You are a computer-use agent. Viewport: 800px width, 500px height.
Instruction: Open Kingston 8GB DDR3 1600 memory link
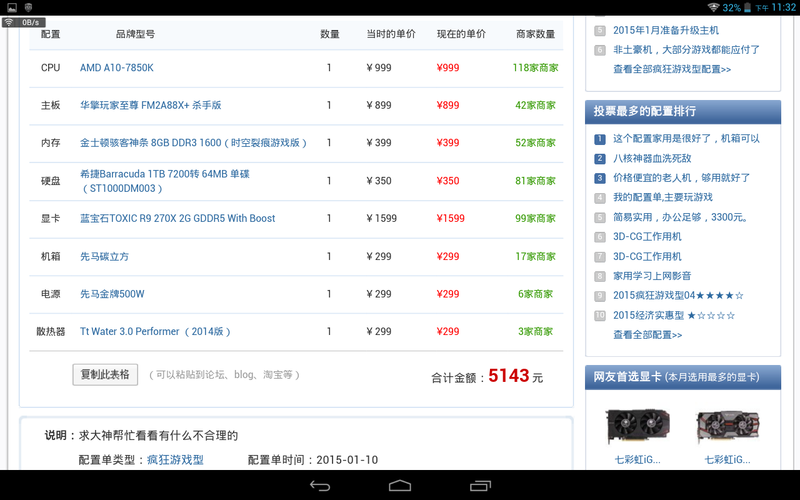coord(193,143)
